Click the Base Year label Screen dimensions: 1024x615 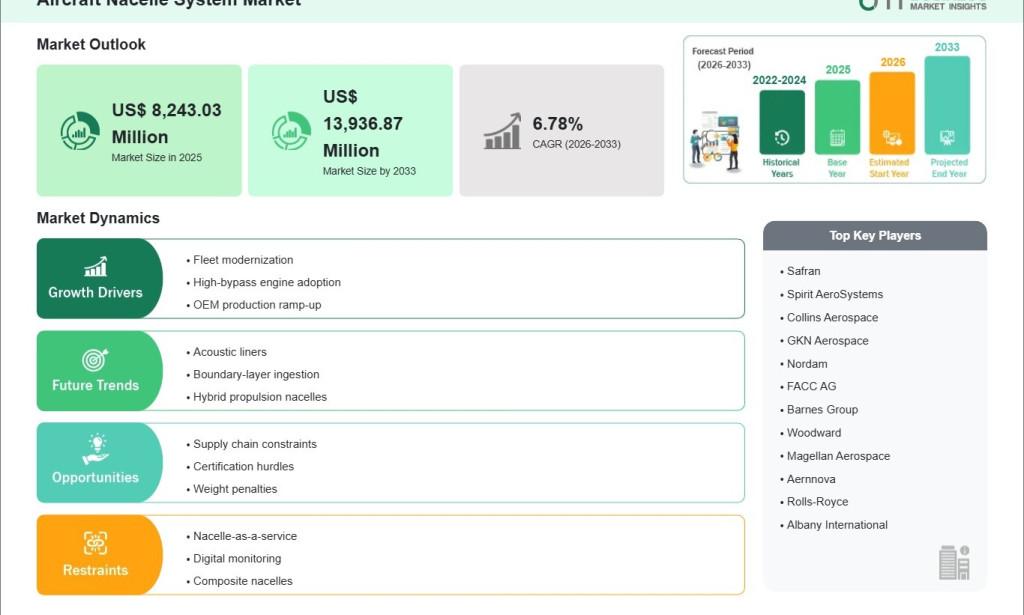pos(837,168)
